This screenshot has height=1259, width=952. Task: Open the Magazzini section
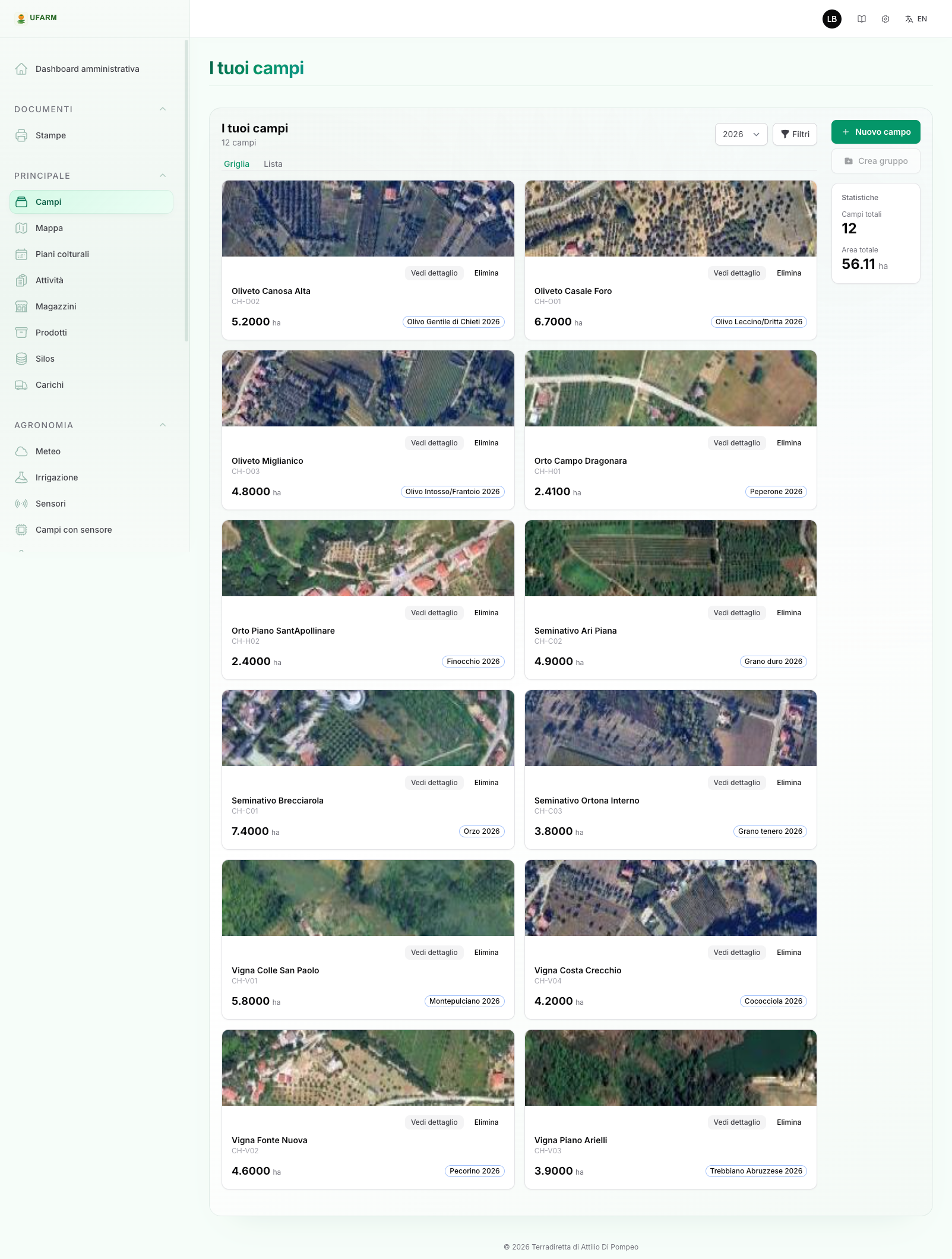[x=56, y=306]
